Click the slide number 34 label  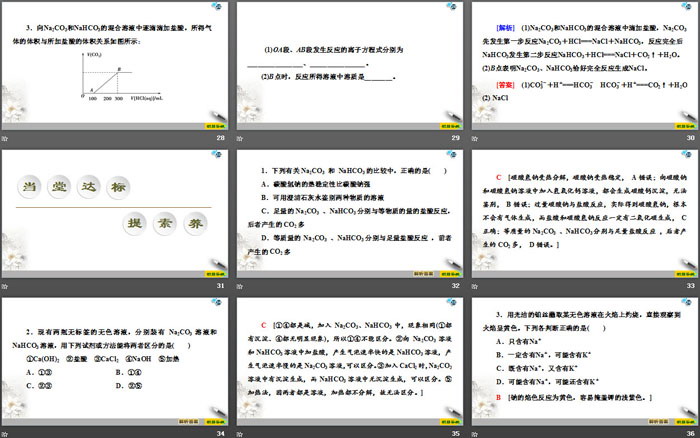click(221, 434)
